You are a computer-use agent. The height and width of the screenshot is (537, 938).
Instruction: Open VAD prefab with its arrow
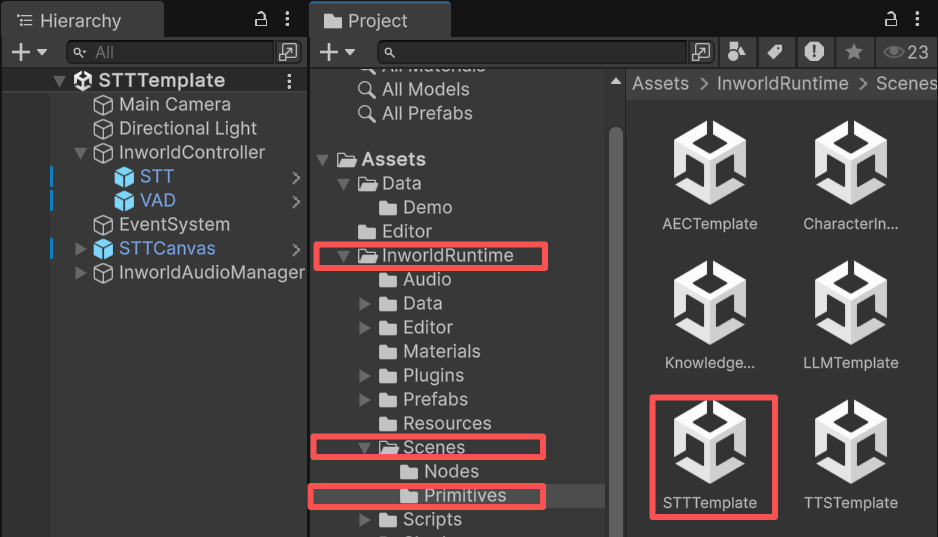[296, 202]
